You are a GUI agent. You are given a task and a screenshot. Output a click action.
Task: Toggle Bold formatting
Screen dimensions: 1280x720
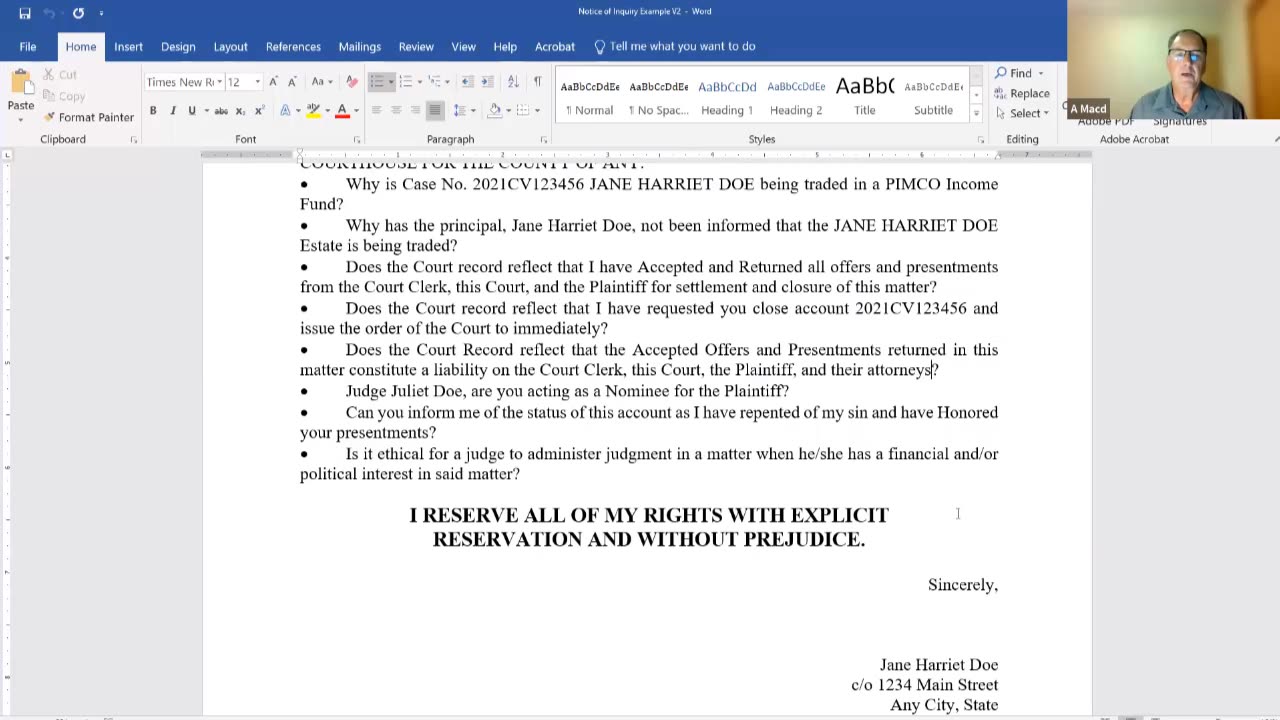point(153,110)
